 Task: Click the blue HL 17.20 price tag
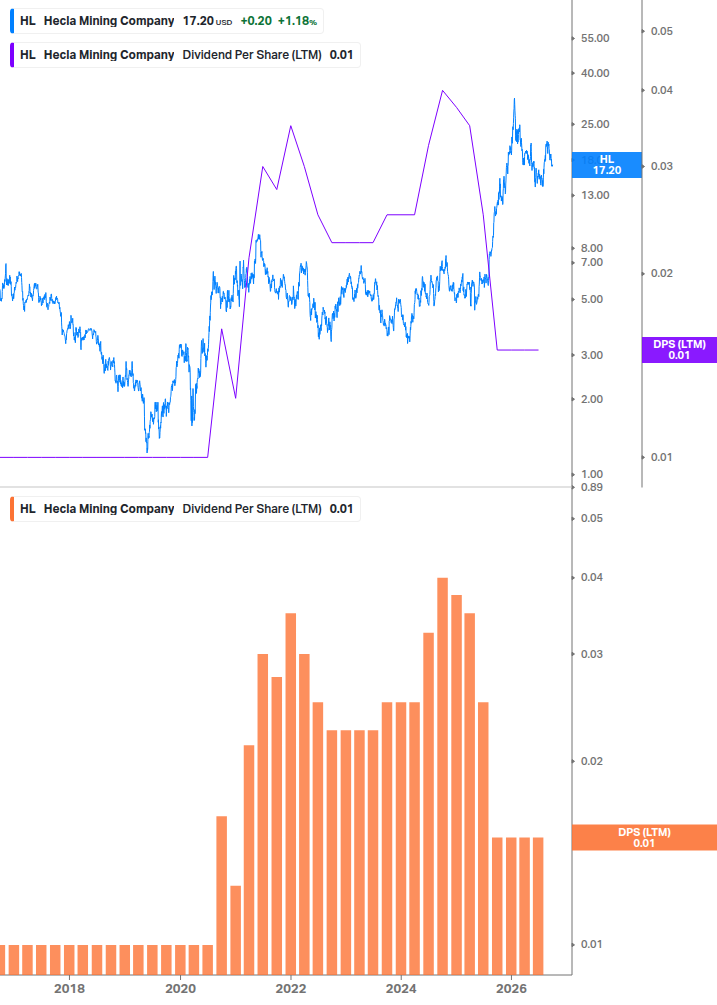pyautogui.click(x=607, y=165)
